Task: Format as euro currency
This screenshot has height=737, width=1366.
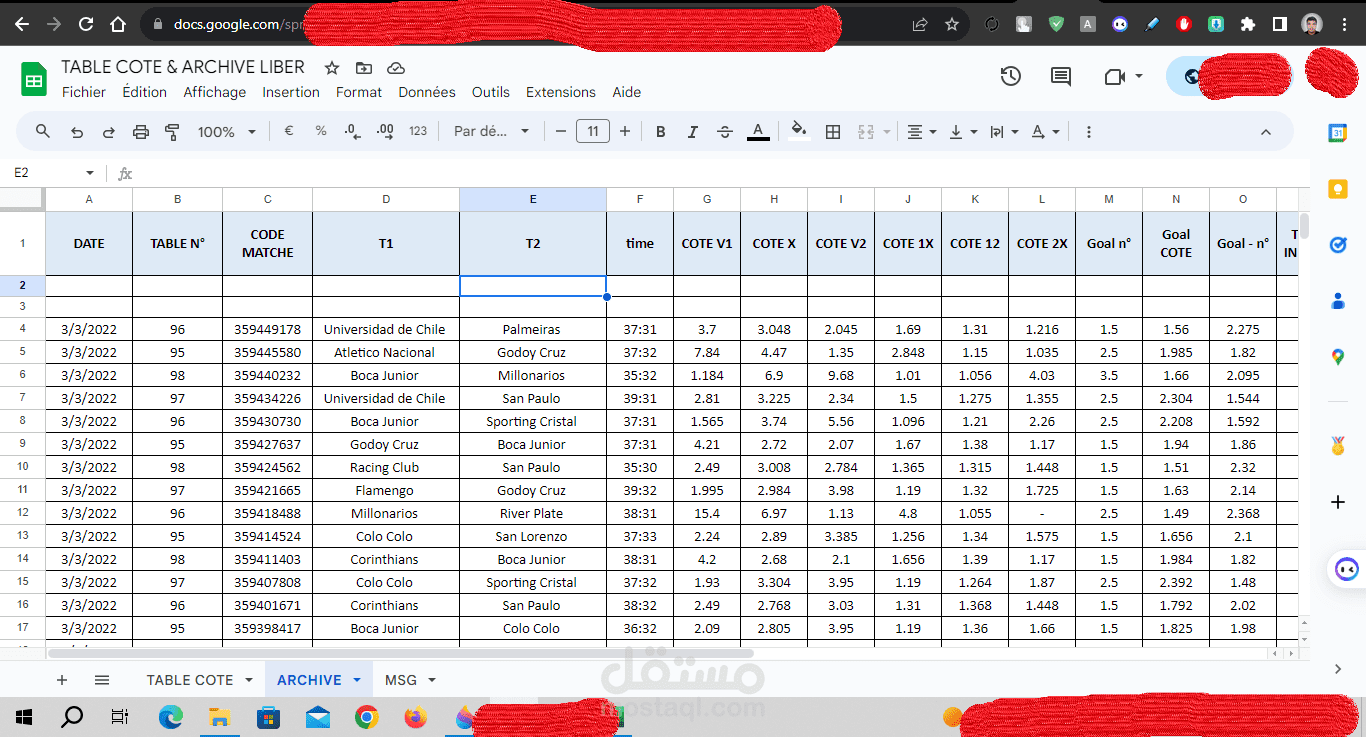Action: (x=288, y=131)
